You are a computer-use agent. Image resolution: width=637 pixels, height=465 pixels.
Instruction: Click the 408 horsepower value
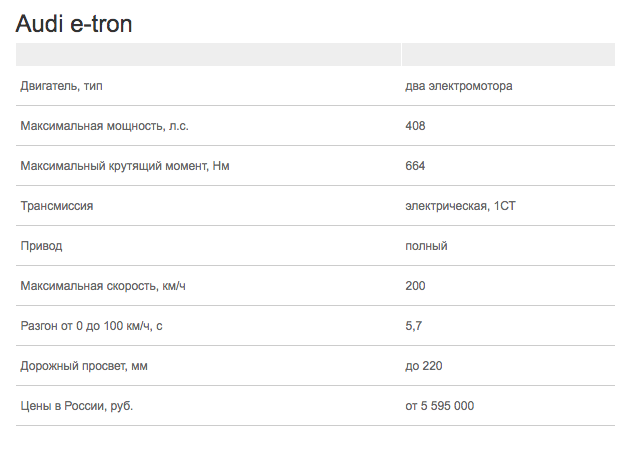click(x=415, y=126)
